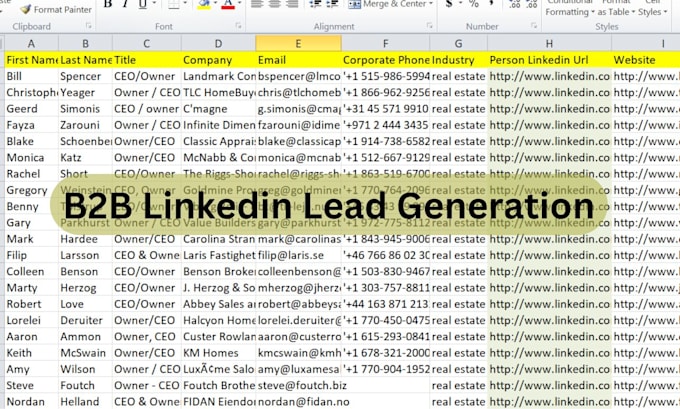
Task: Select column B header
Action: [x=85, y=43]
